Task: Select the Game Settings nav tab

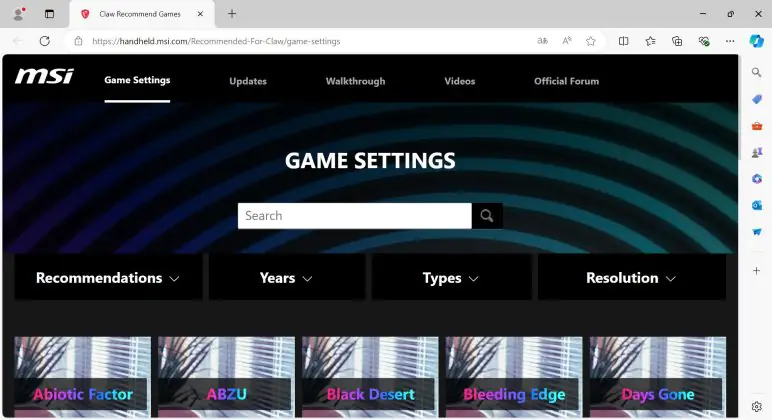Action: pos(137,80)
